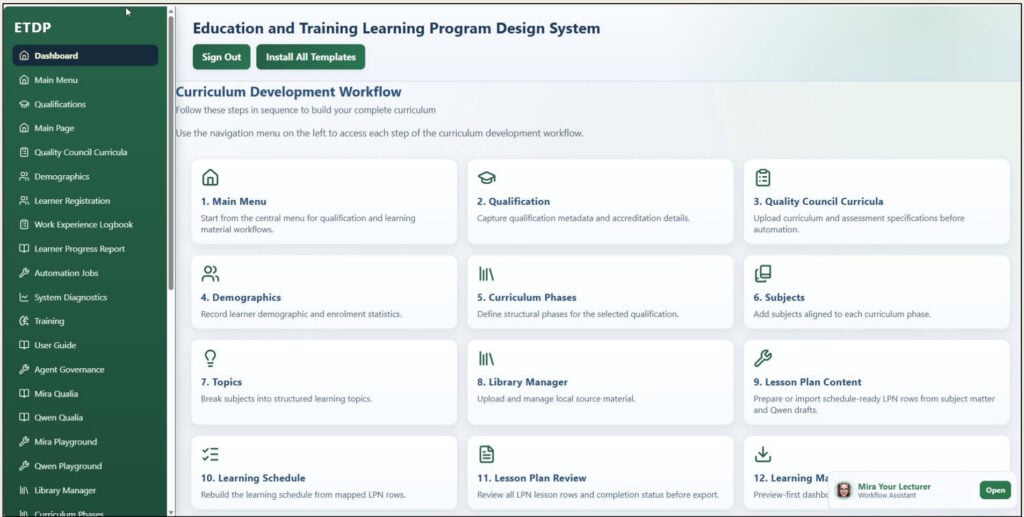The height and width of the screenshot is (517, 1024).
Task: Click the library icon on Subjects card
Action: click(x=763, y=274)
